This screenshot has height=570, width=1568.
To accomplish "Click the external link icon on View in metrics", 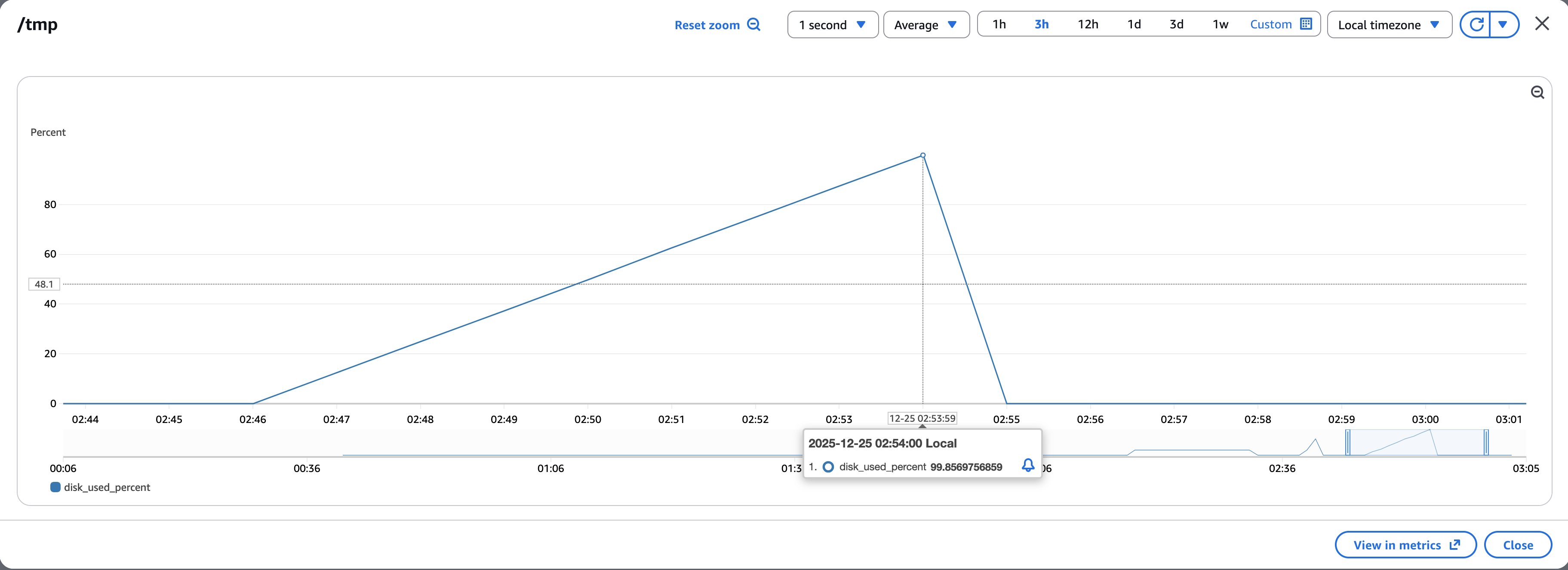I will pos(1455,545).
